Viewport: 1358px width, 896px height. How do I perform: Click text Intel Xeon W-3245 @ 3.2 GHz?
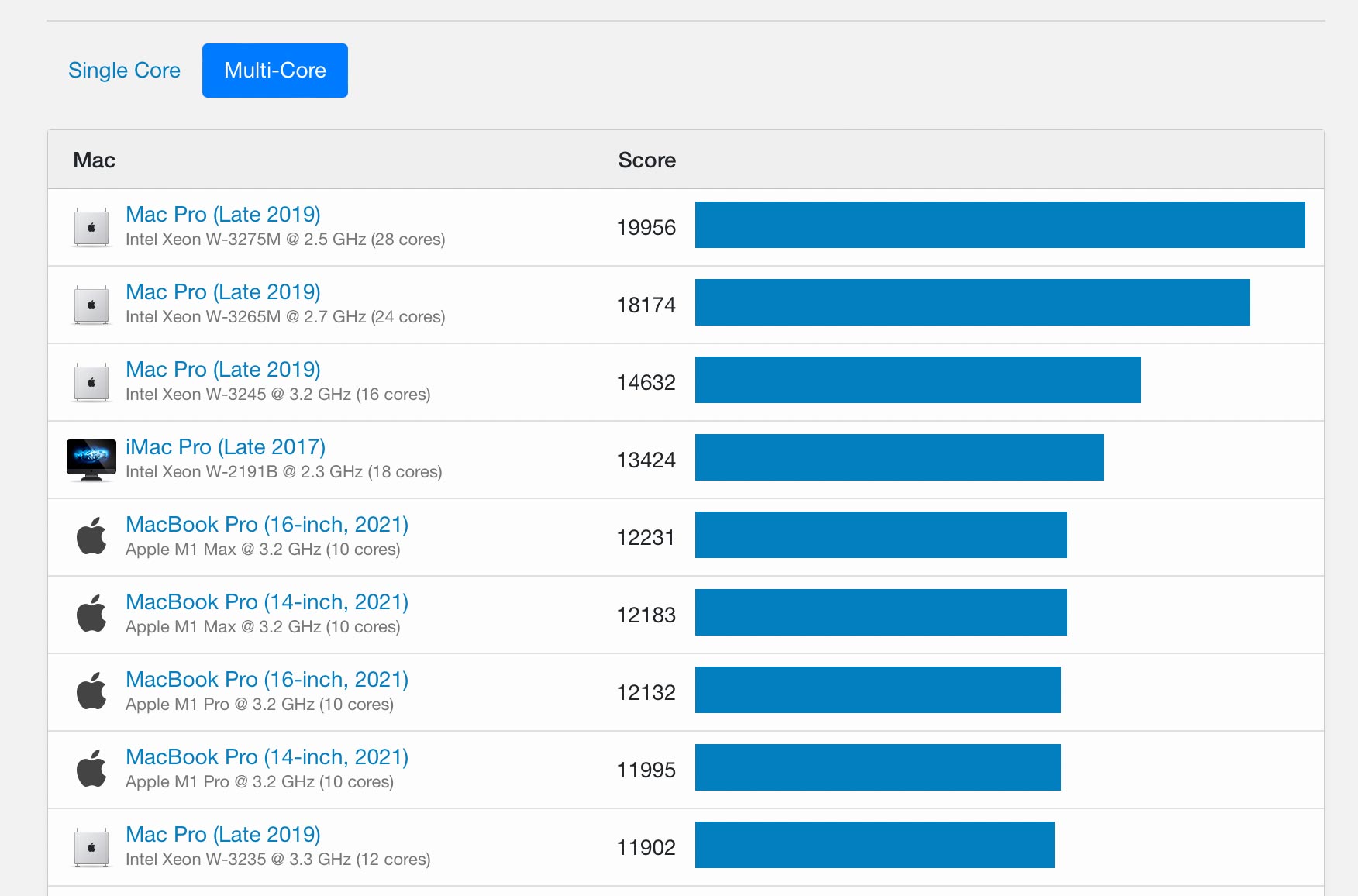coord(238,395)
